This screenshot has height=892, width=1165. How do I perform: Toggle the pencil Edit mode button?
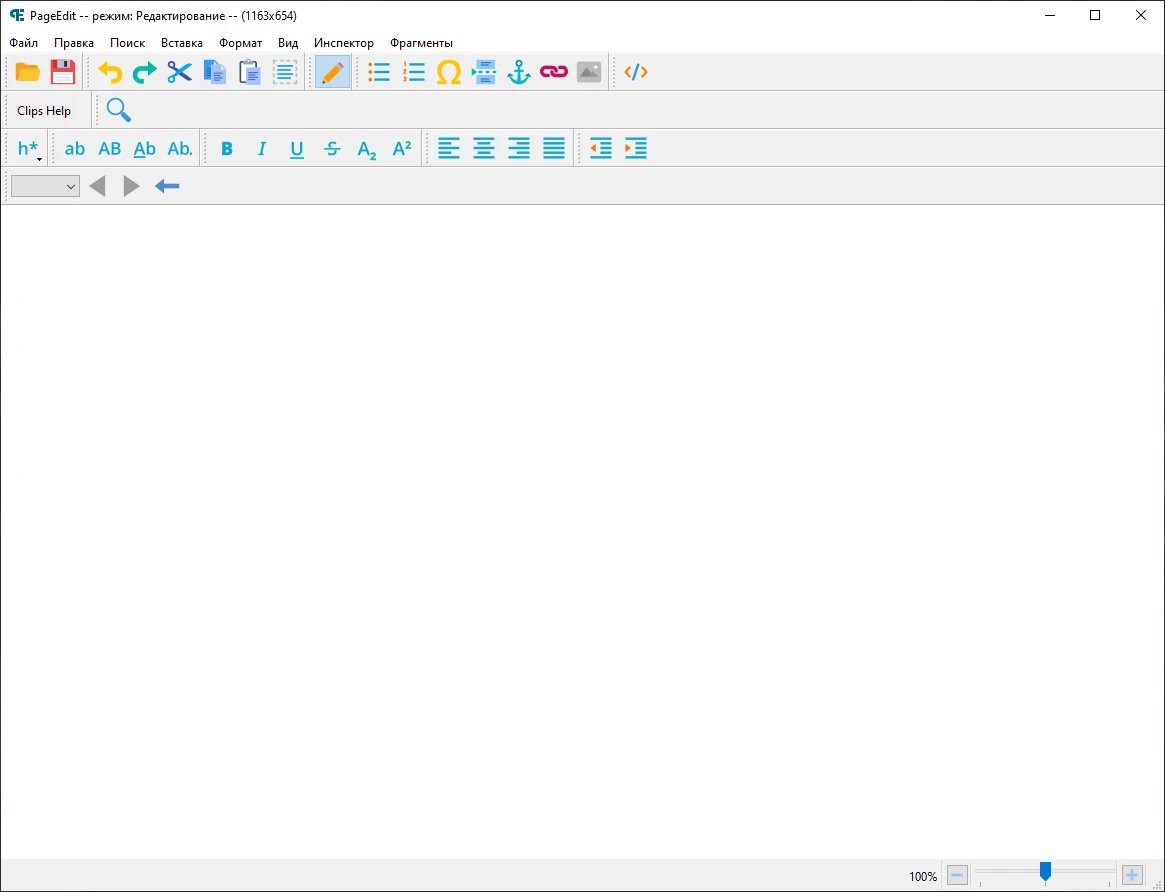(x=333, y=72)
